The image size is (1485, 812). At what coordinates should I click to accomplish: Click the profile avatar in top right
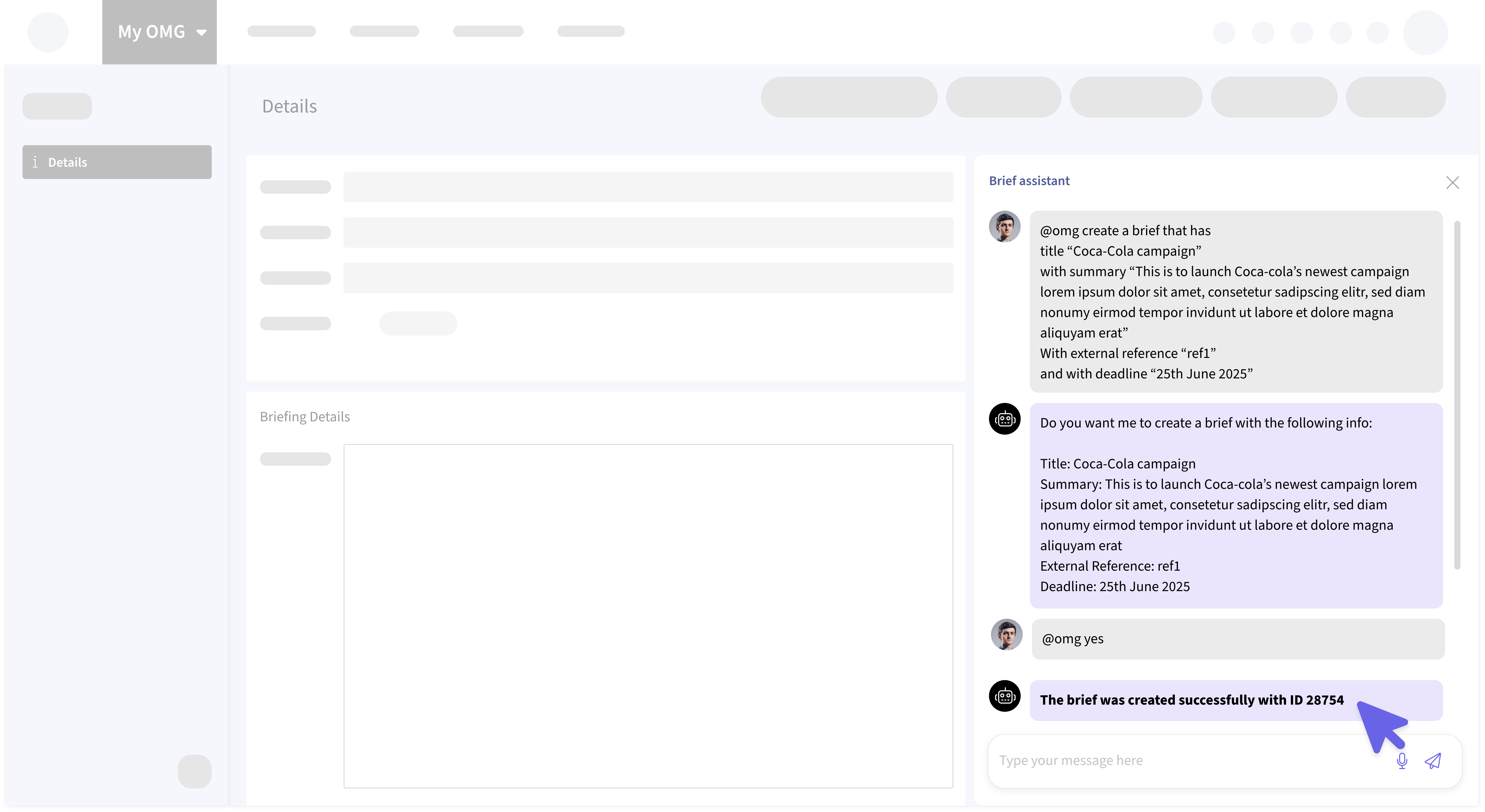1425,32
